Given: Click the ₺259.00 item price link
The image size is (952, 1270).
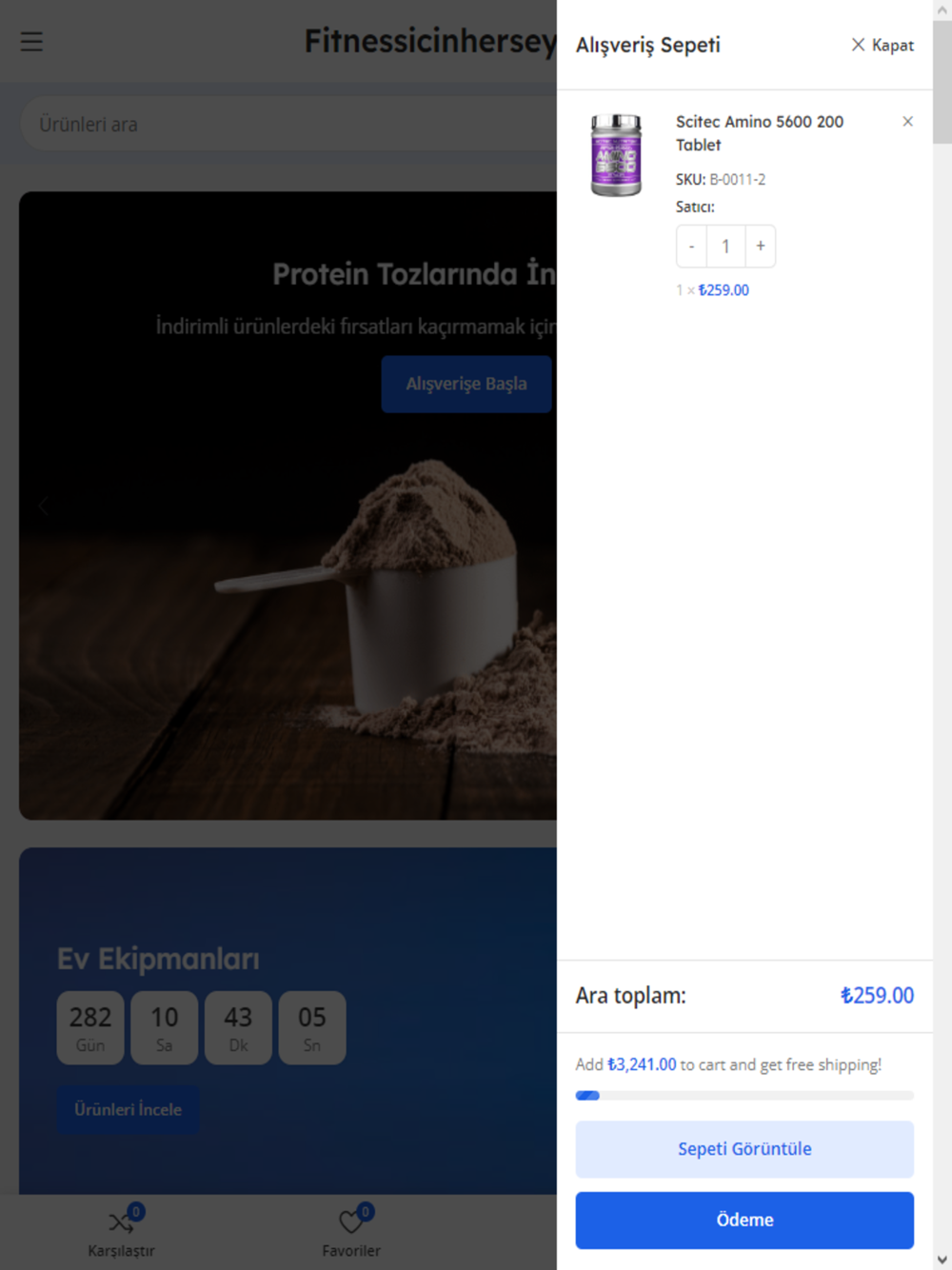Looking at the screenshot, I should click(x=724, y=290).
